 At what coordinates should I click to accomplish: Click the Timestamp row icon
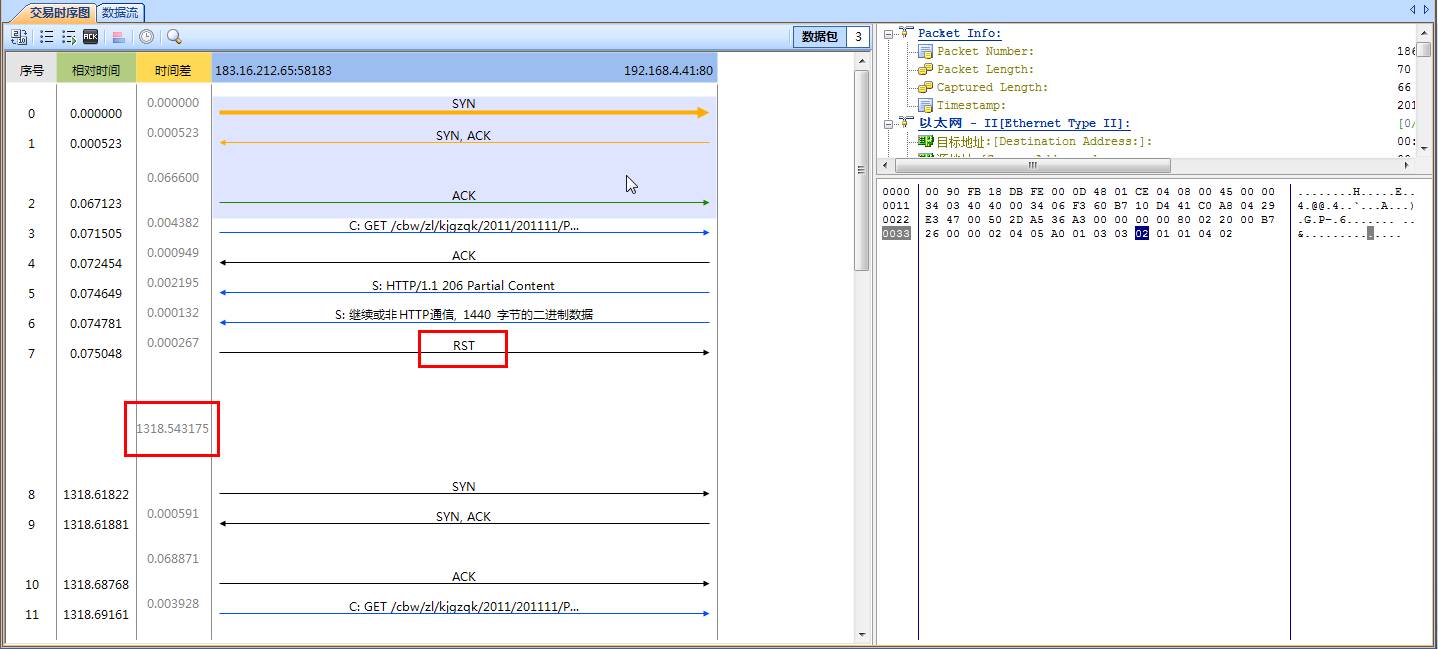925,105
